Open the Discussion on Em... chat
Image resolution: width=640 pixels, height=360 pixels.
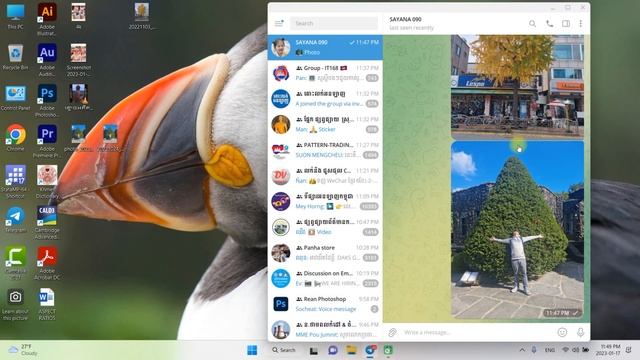[325, 278]
